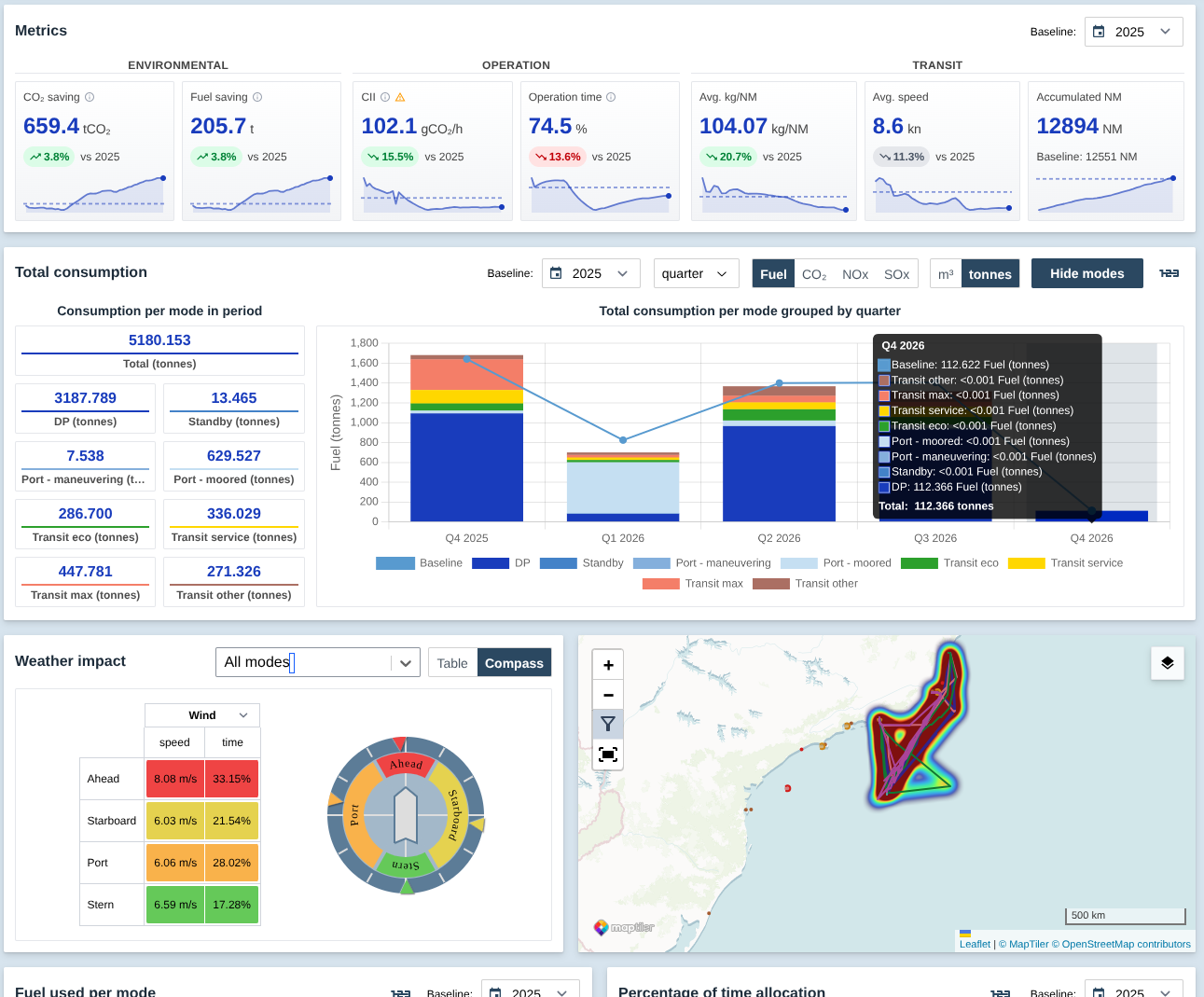Toggle numeric values icon in Percentage of time allocation
The height and width of the screenshot is (997, 1204).
click(x=1001, y=992)
